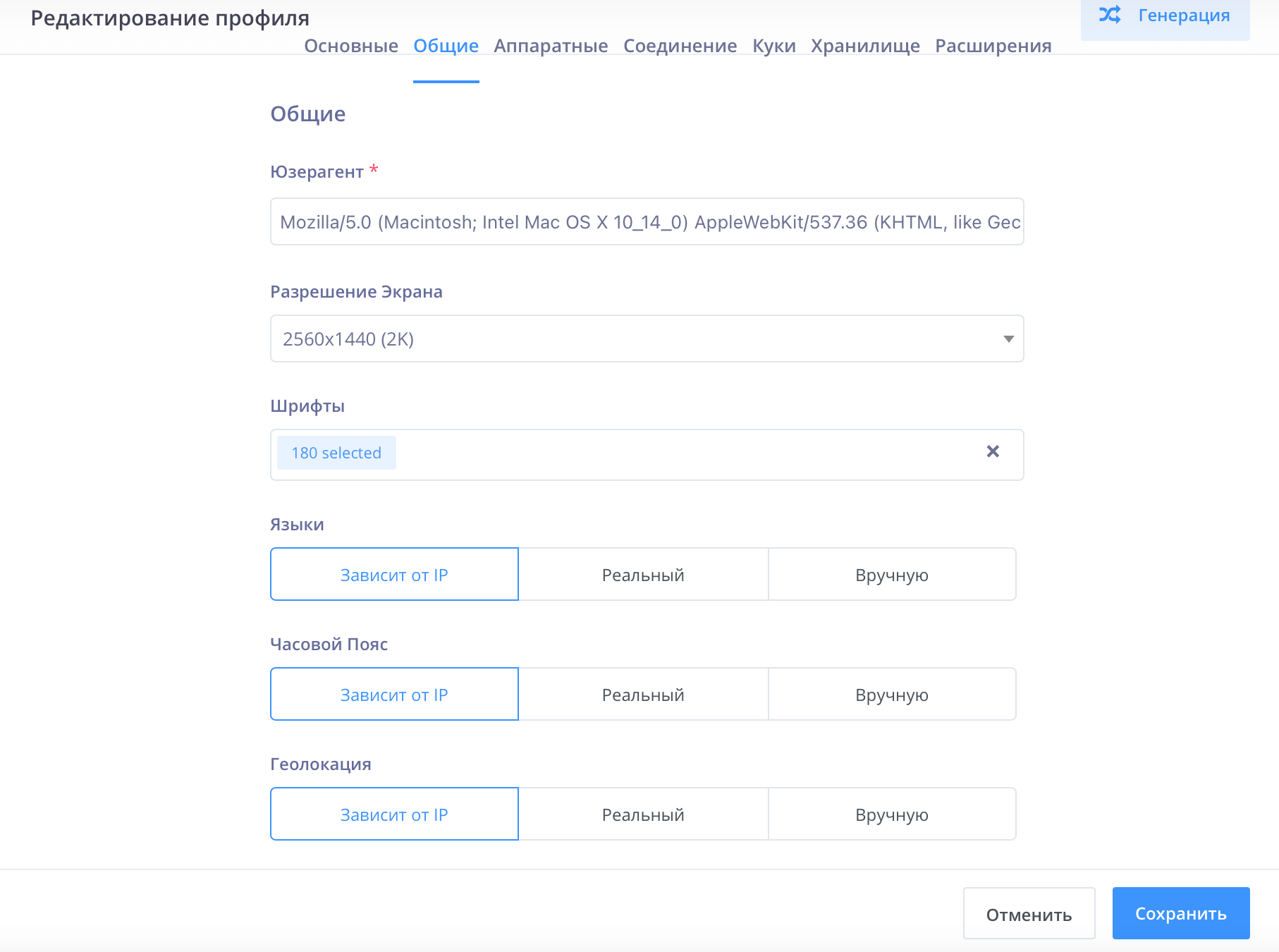This screenshot has width=1279, height=952.
Task: Click the 180 selected fonts chip
Action: (x=336, y=452)
